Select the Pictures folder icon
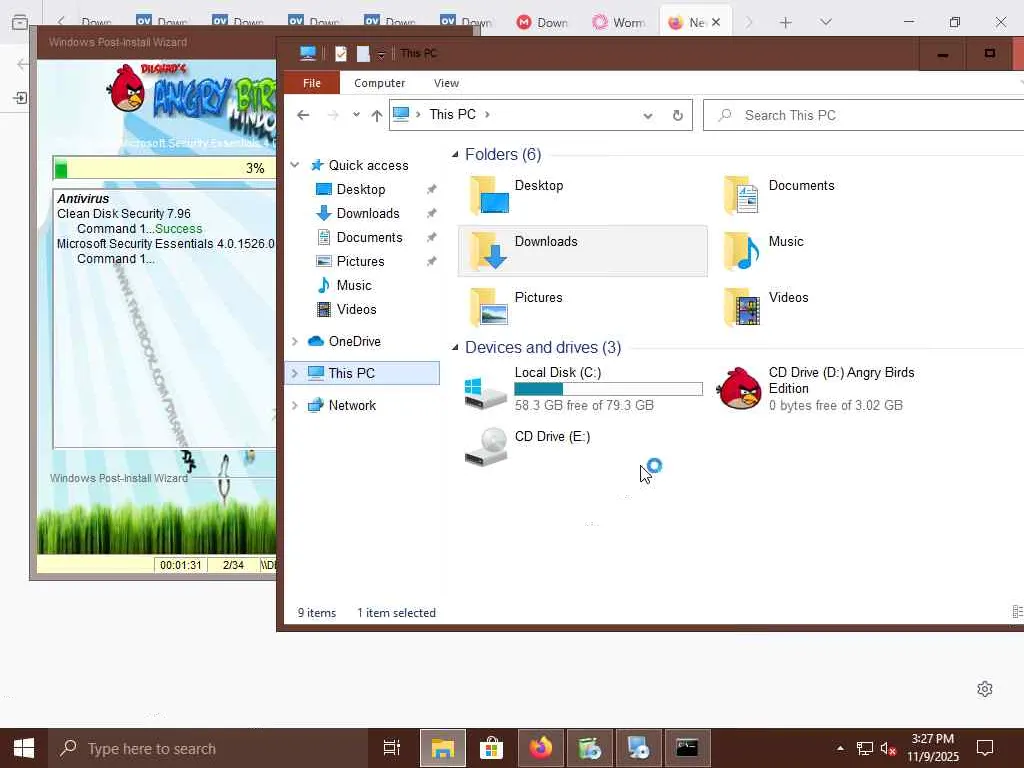The height and width of the screenshot is (768, 1024). pos(490,307)
